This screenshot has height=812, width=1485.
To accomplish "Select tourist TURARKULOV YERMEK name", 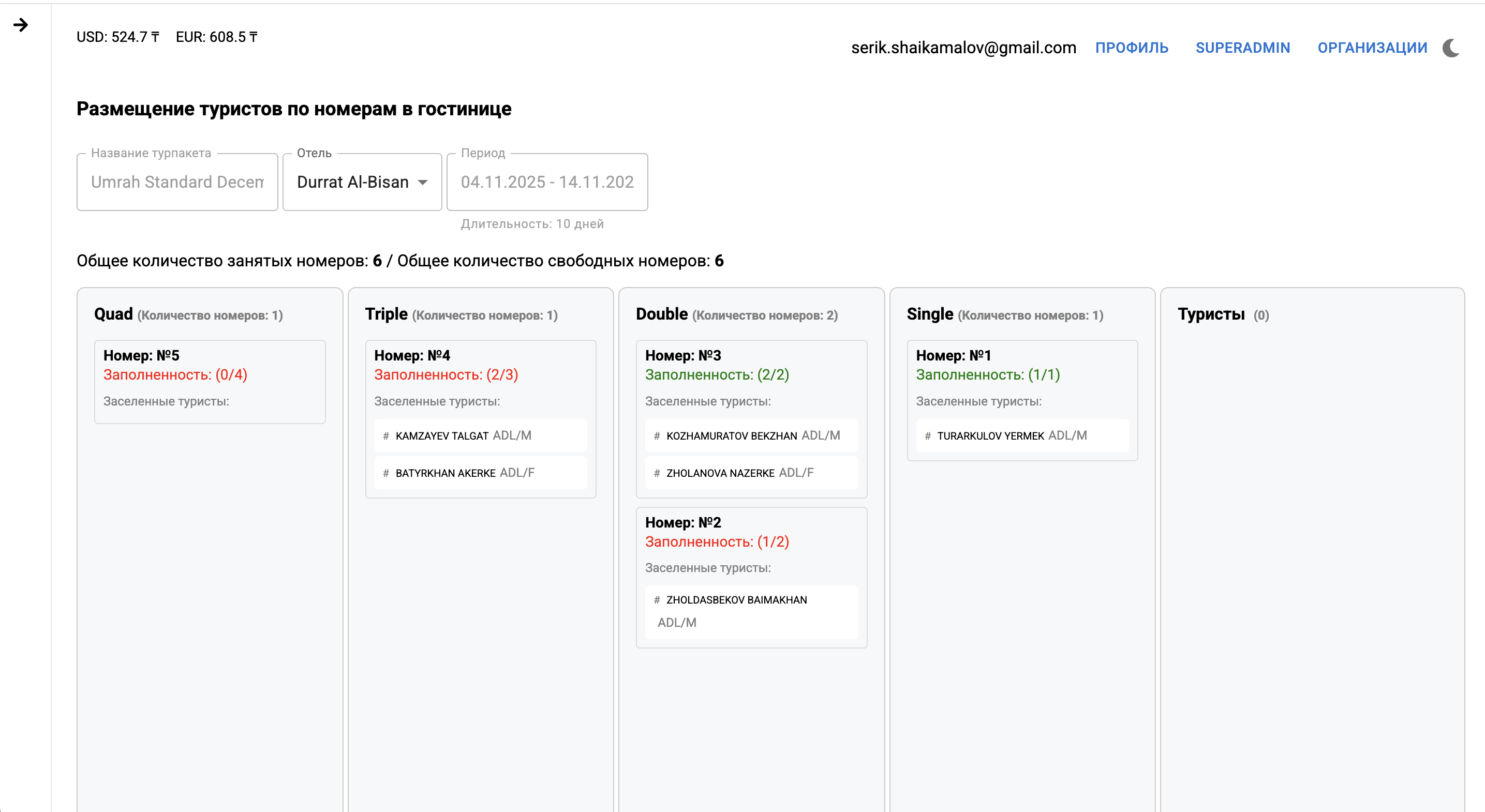I will pos(990,436).
